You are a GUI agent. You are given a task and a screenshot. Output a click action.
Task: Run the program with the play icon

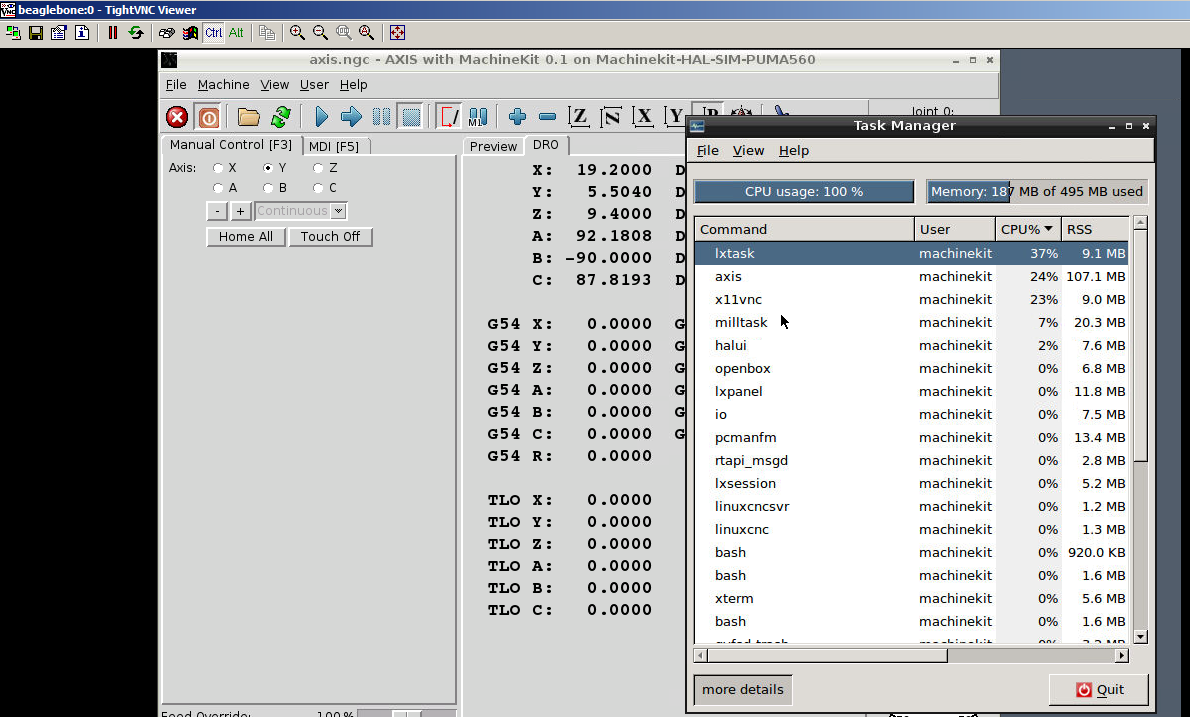point(321,117)
